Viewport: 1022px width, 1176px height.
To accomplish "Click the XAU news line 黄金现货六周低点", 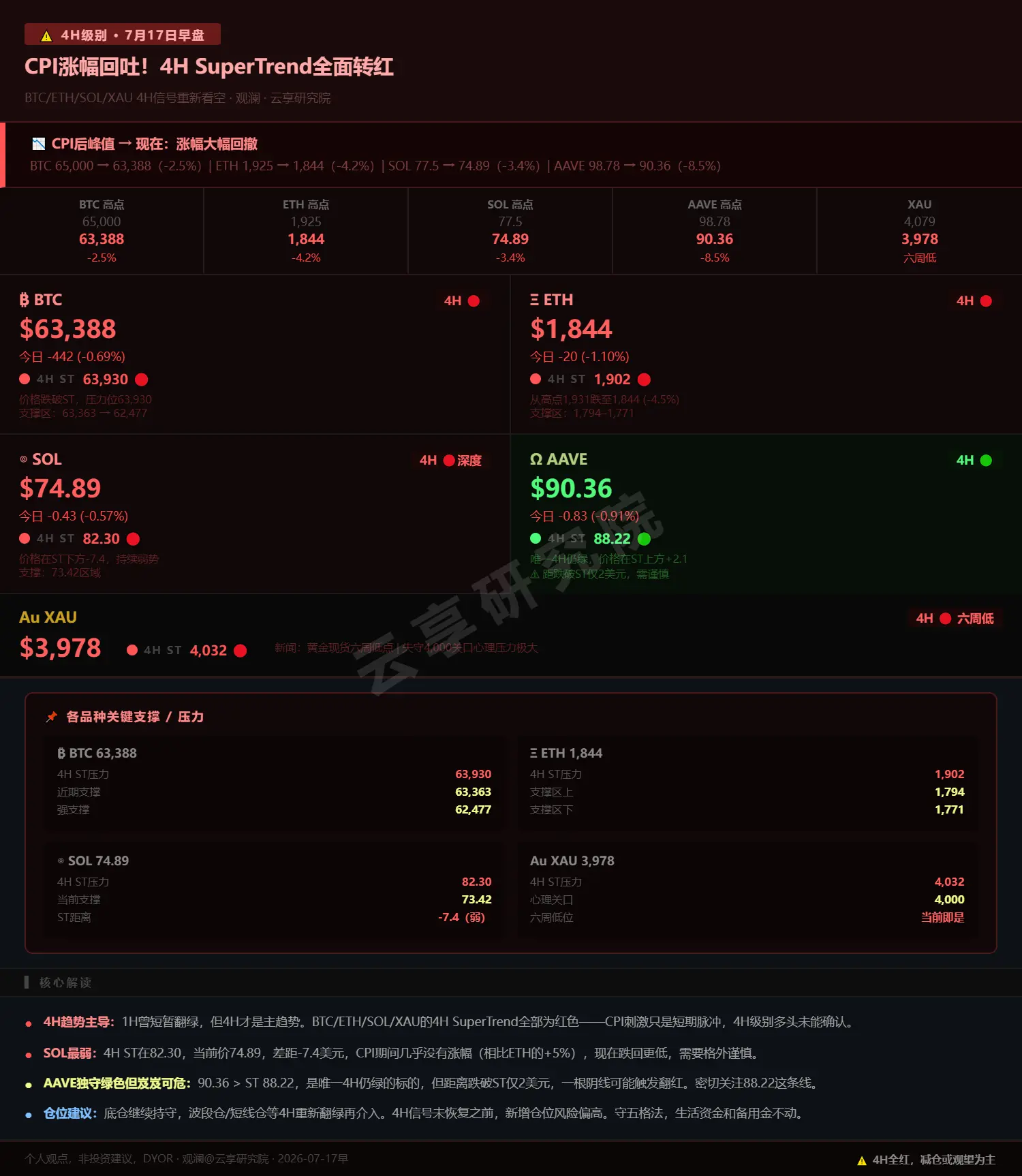I will pyautogui.click(x=350, y=647).
